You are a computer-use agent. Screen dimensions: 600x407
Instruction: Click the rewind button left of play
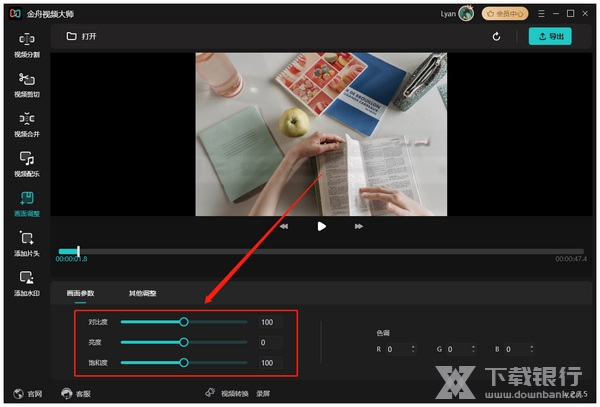285,227
